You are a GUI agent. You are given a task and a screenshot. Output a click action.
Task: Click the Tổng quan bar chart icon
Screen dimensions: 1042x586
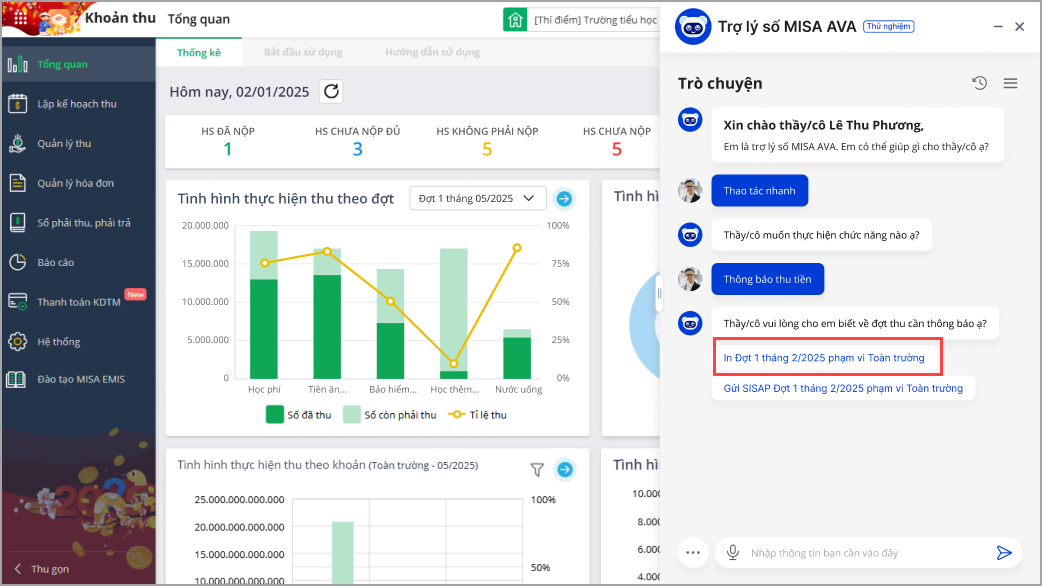17,64
